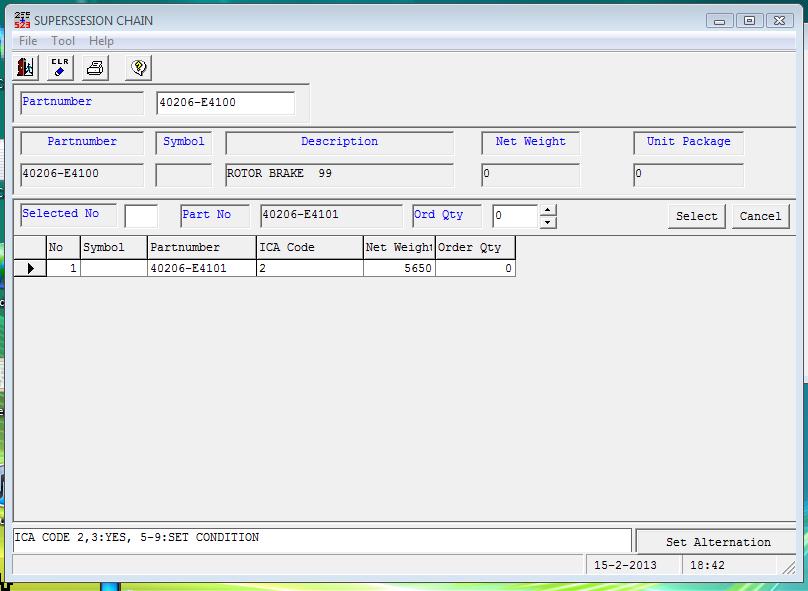Increase Ord Qty with the up arrow
Screen dimensions: 808x591
pos(547,210)
